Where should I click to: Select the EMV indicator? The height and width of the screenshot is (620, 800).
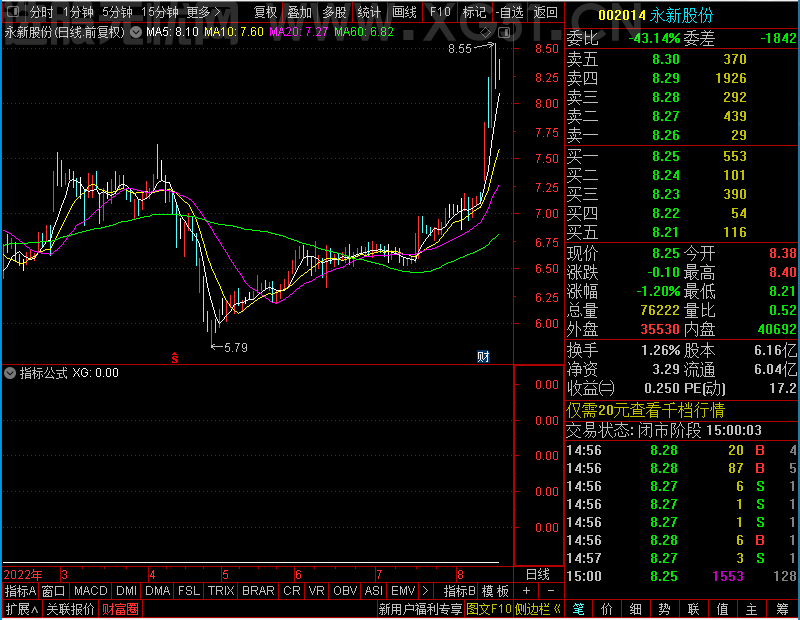403,591
